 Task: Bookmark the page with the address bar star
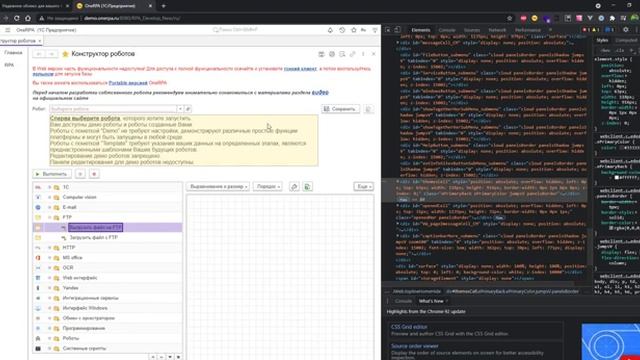click(509, 18)
